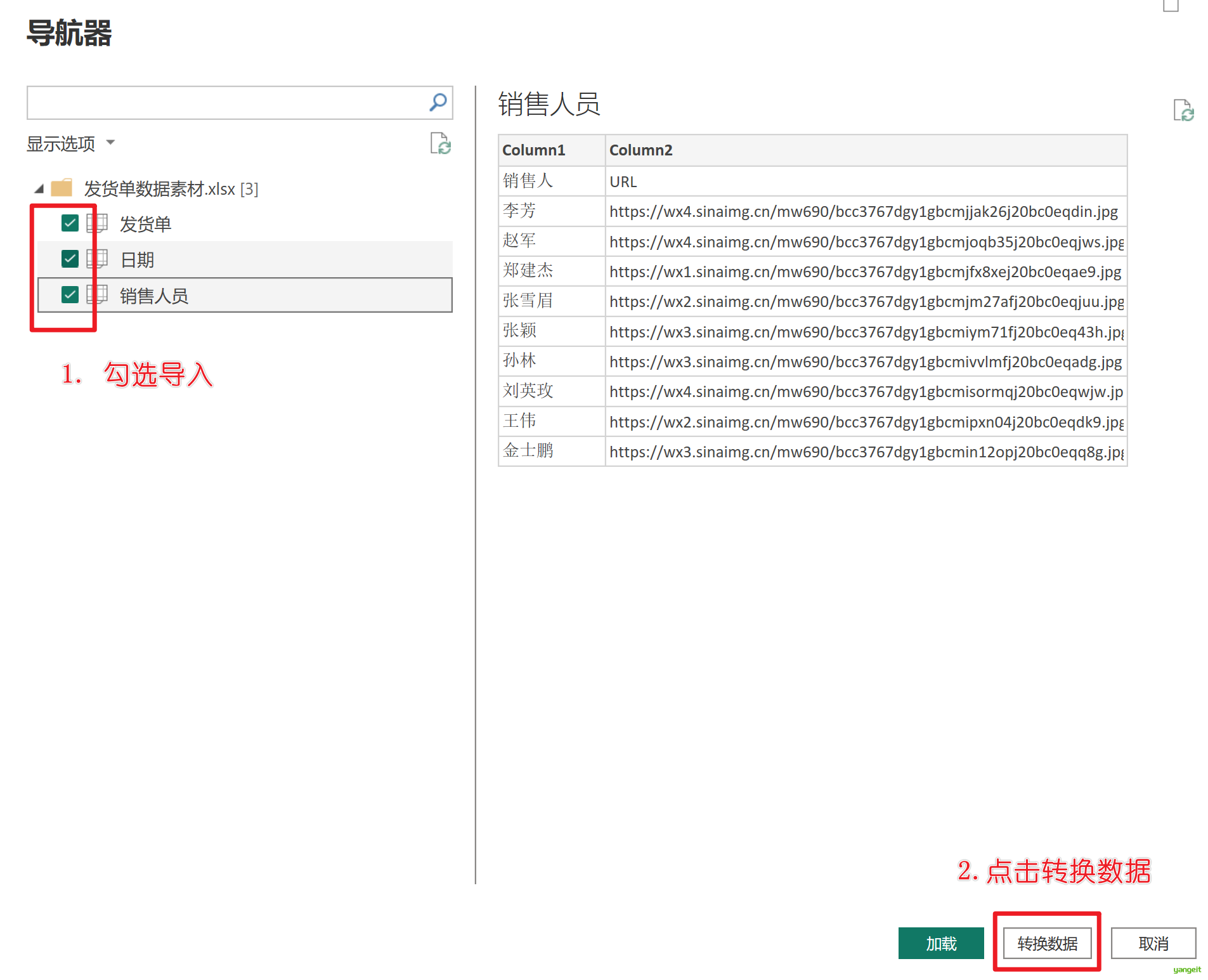Screen dimensions: 1208x980
Task: Uncheck the 销售人员 checkbox
Action: coord(70,295)
